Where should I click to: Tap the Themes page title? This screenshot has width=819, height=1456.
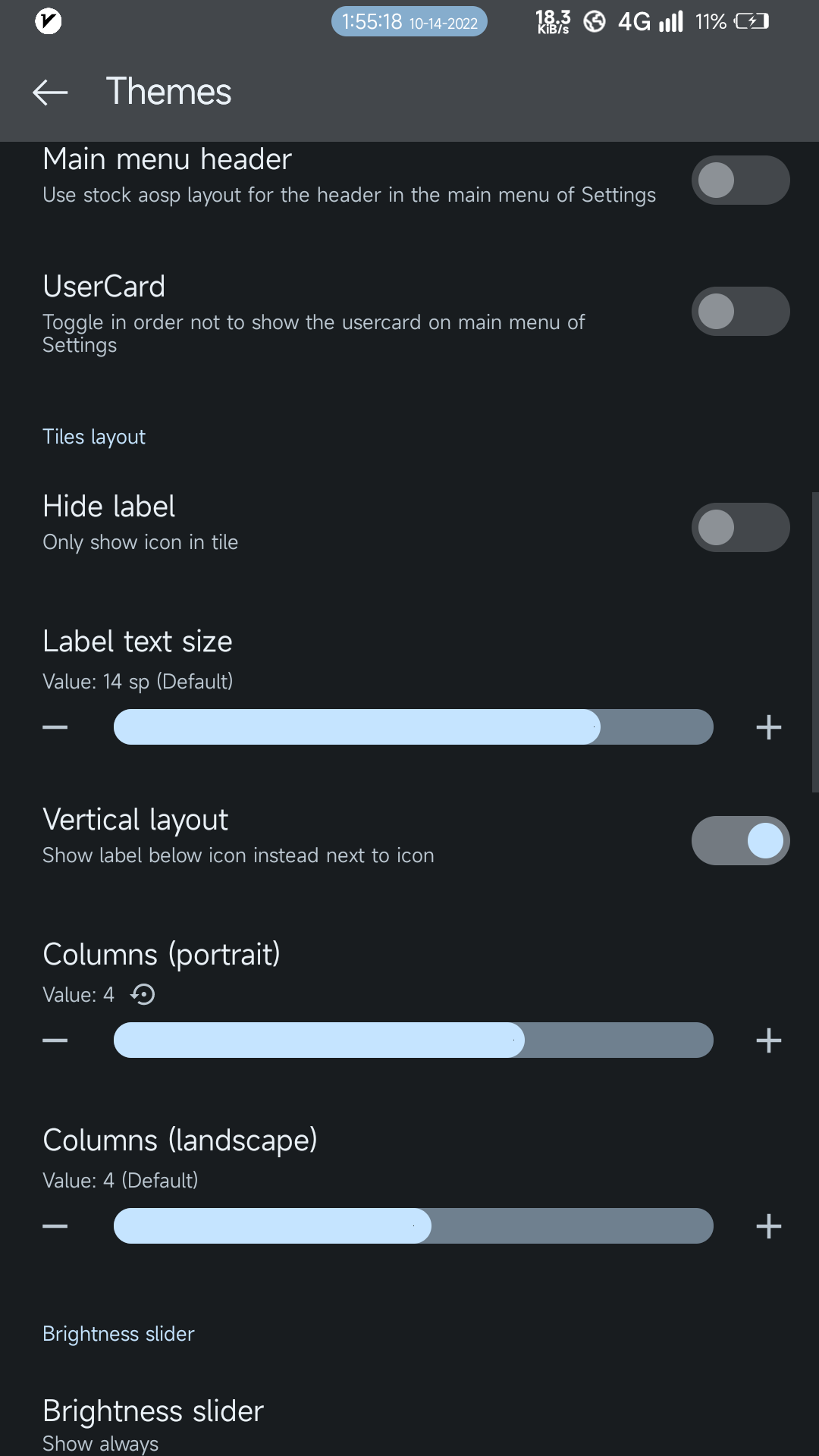tap(168, 92)
